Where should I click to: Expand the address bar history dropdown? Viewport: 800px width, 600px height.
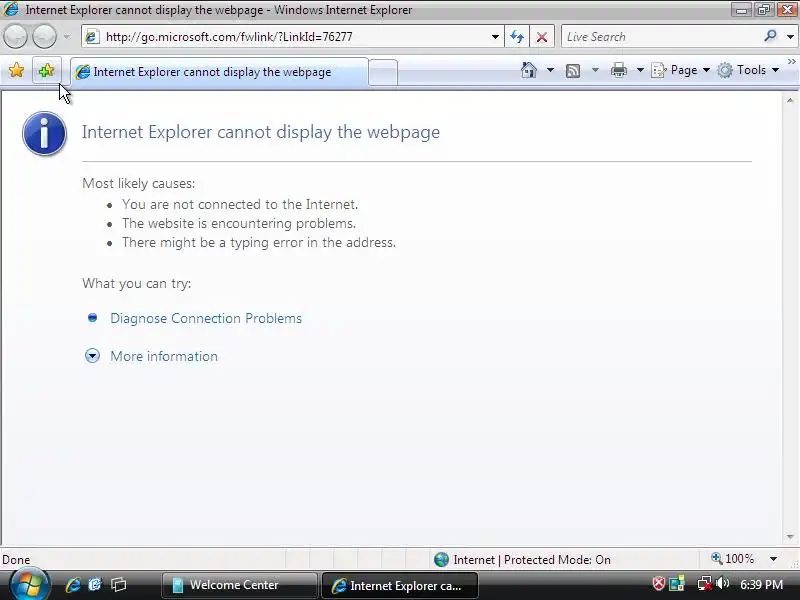coord(495,37)
